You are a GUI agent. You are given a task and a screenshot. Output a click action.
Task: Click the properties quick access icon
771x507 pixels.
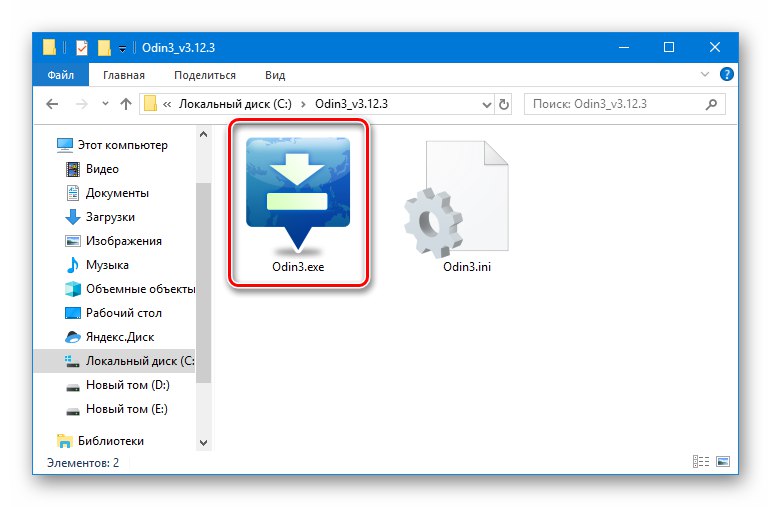coord(82,48)
